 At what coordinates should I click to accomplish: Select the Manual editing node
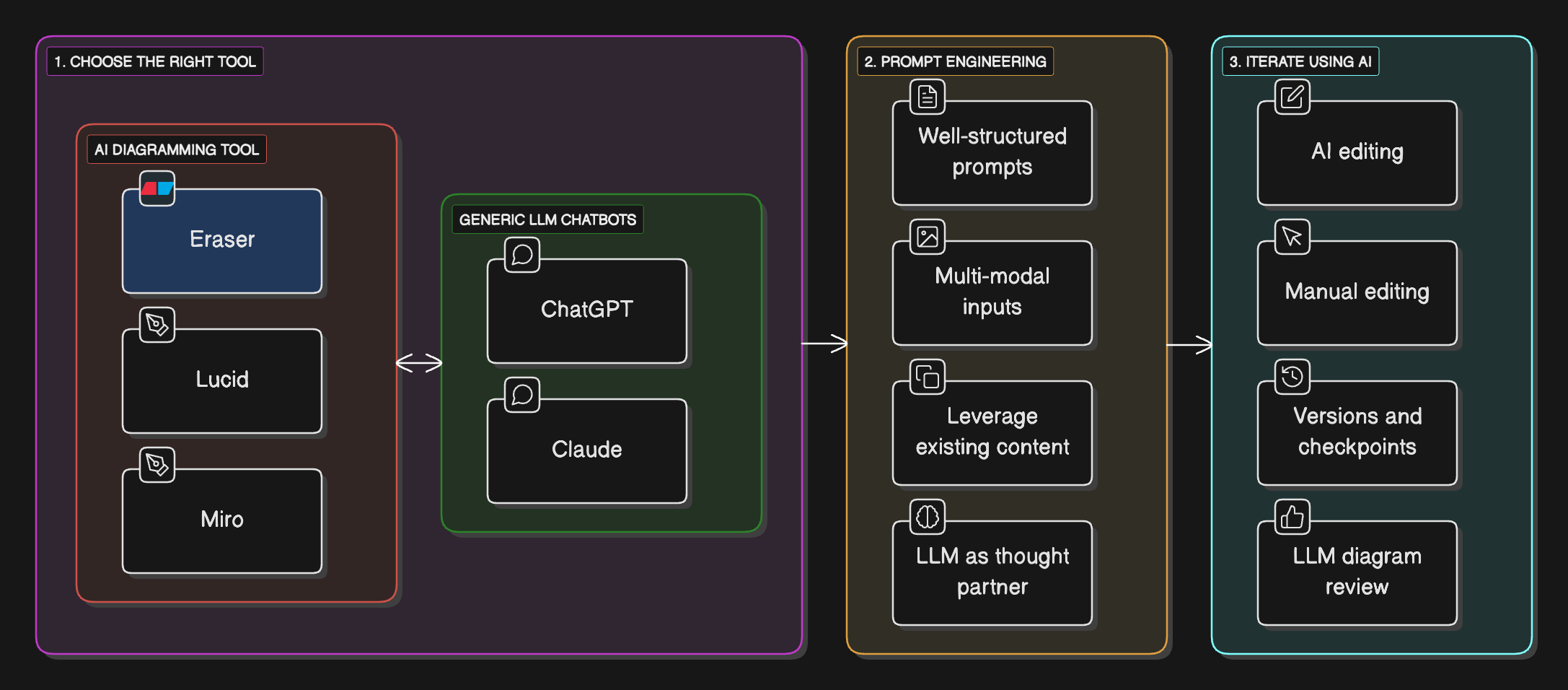(x=1357, y=293)
